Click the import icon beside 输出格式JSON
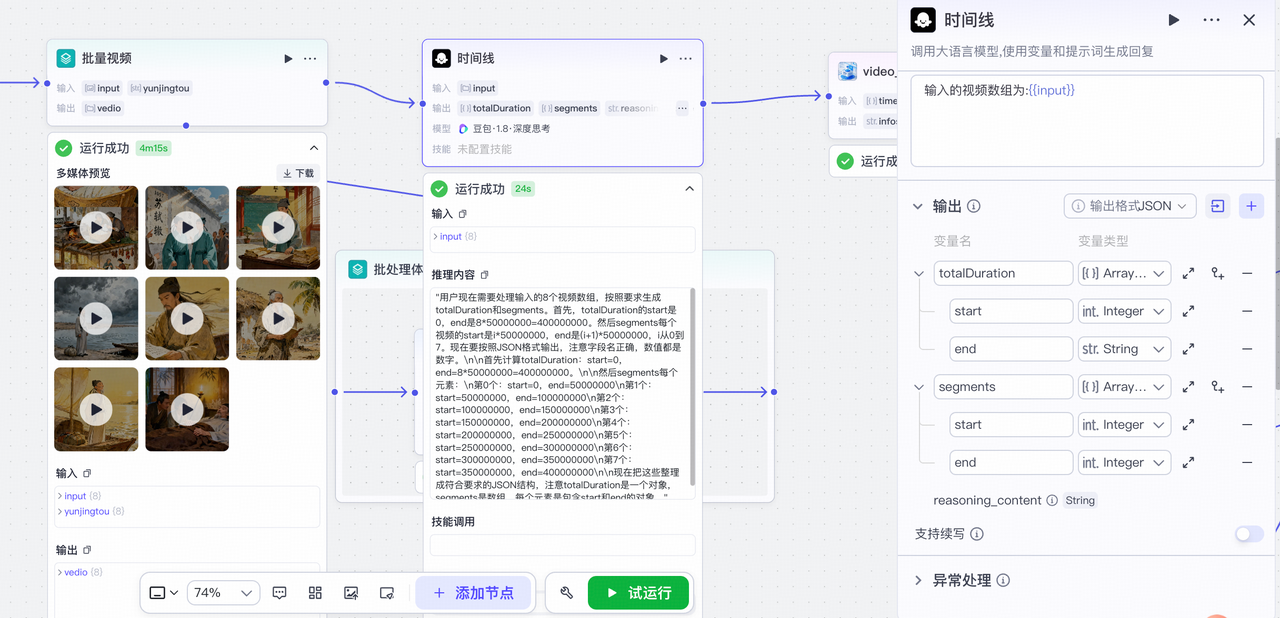 tap(1218, 206)
